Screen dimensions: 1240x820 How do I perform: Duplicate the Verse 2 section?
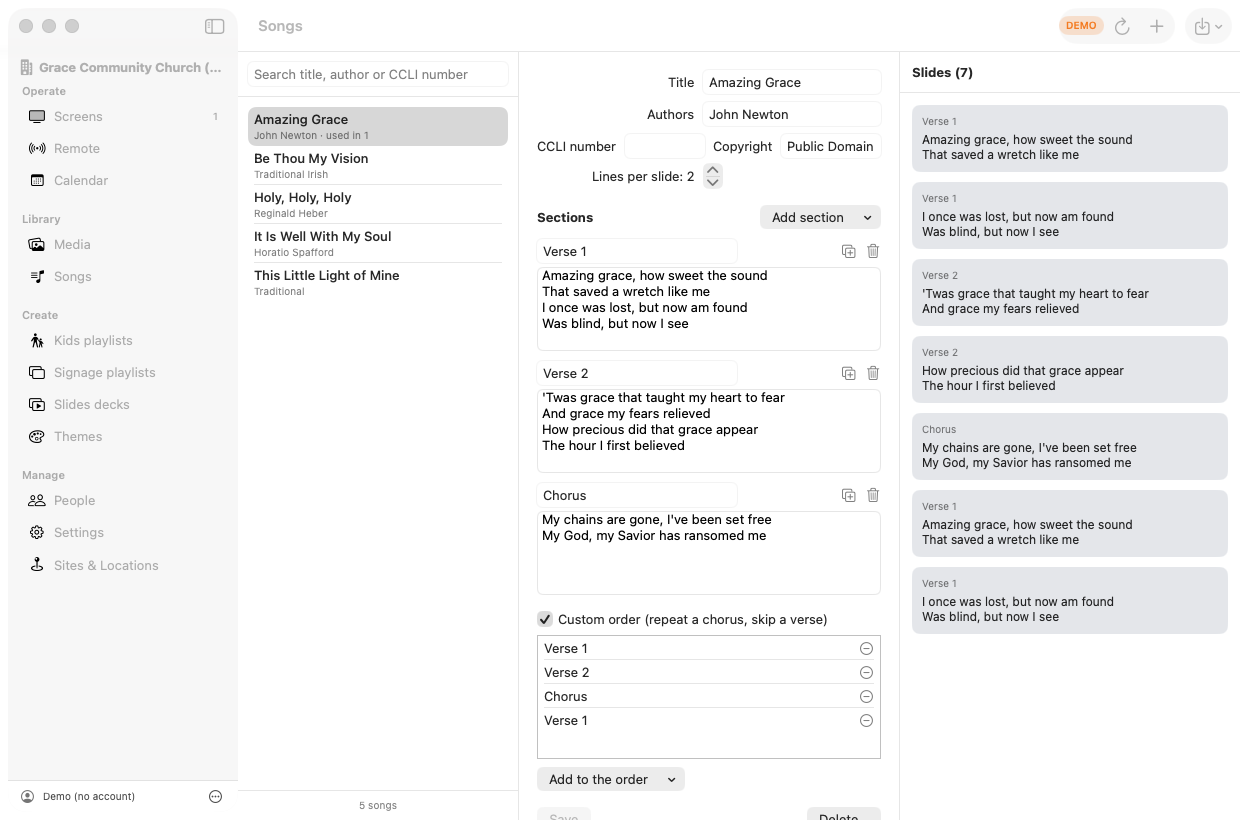pos(848,373)
